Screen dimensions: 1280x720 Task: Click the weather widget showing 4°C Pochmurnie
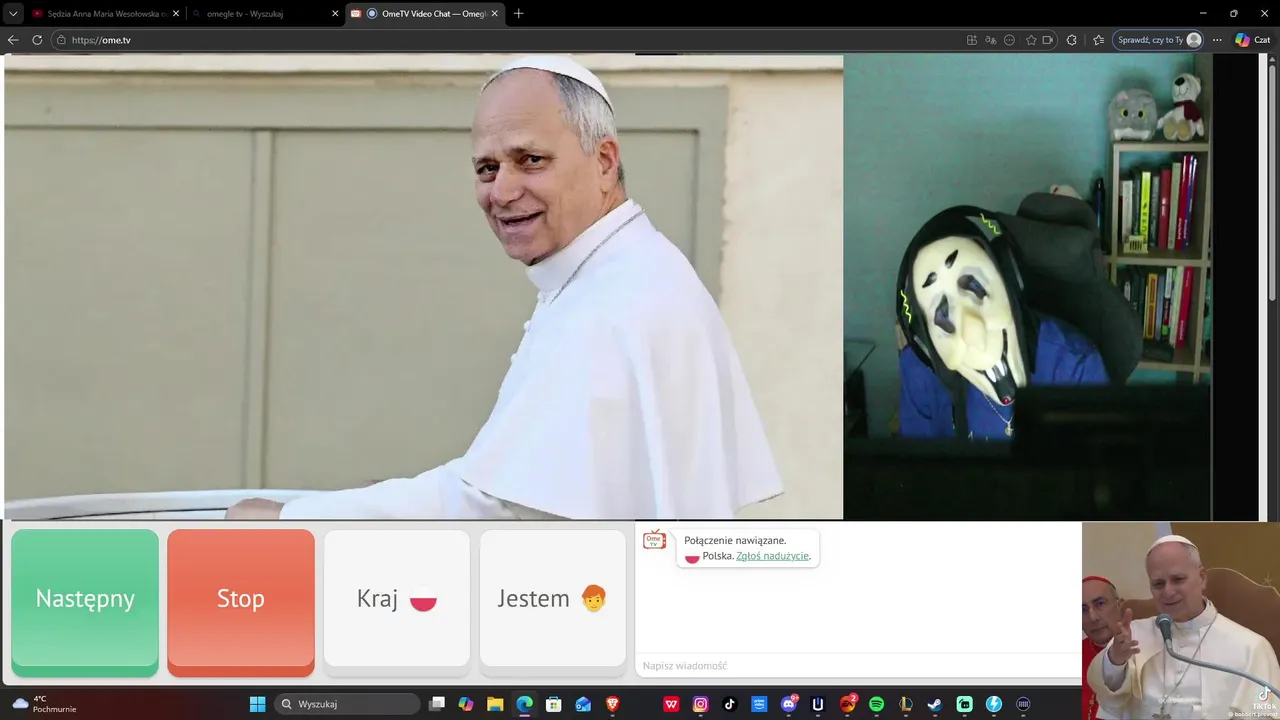coord(45,704)
